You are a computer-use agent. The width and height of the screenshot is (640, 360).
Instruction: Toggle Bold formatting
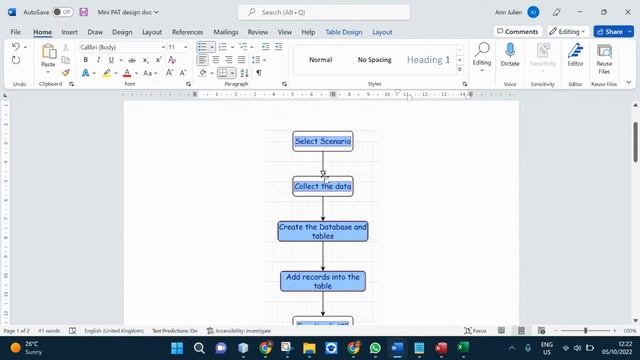coord(85,60)
